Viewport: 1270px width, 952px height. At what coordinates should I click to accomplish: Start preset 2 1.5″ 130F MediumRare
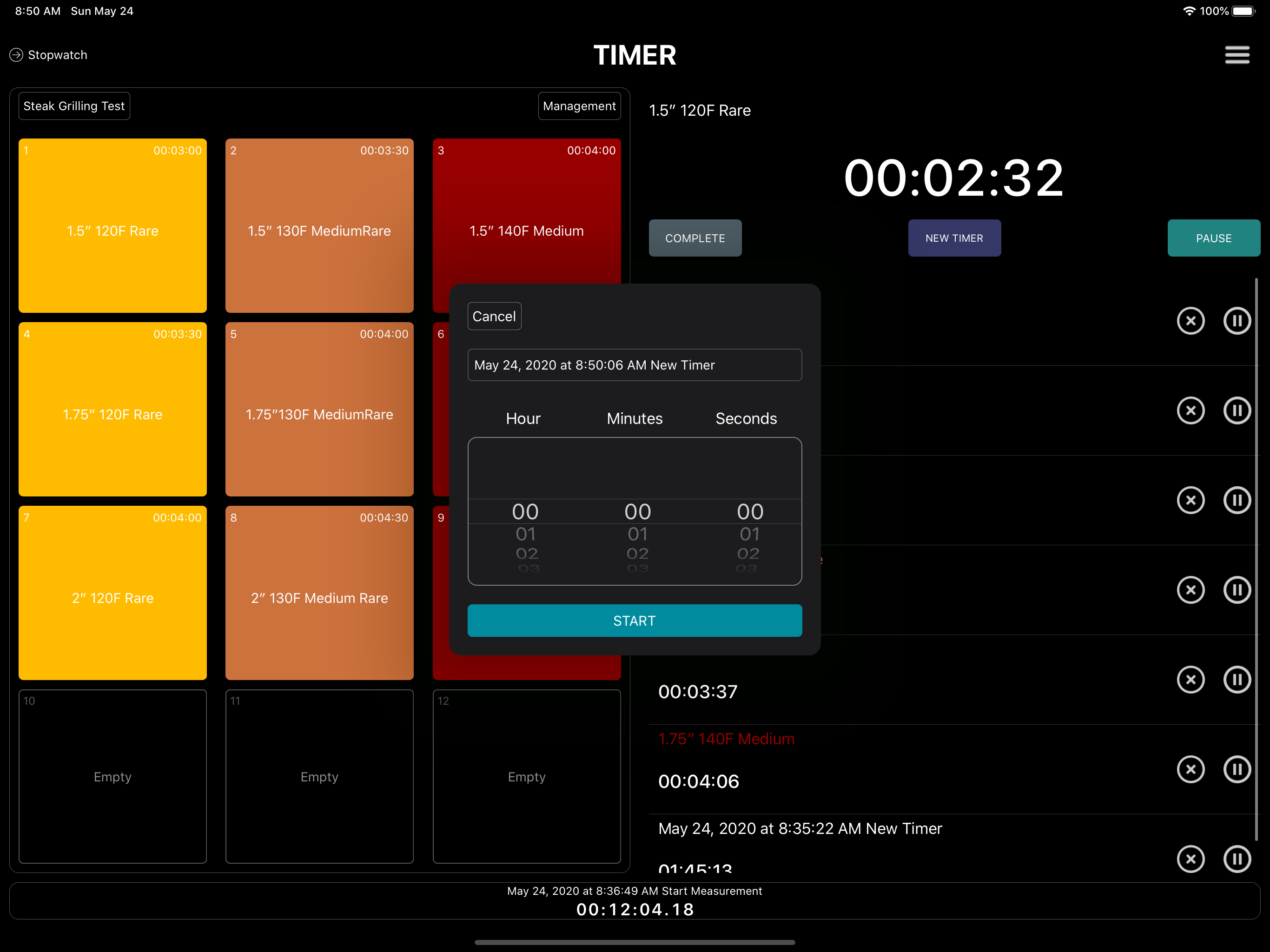point(319,225)
